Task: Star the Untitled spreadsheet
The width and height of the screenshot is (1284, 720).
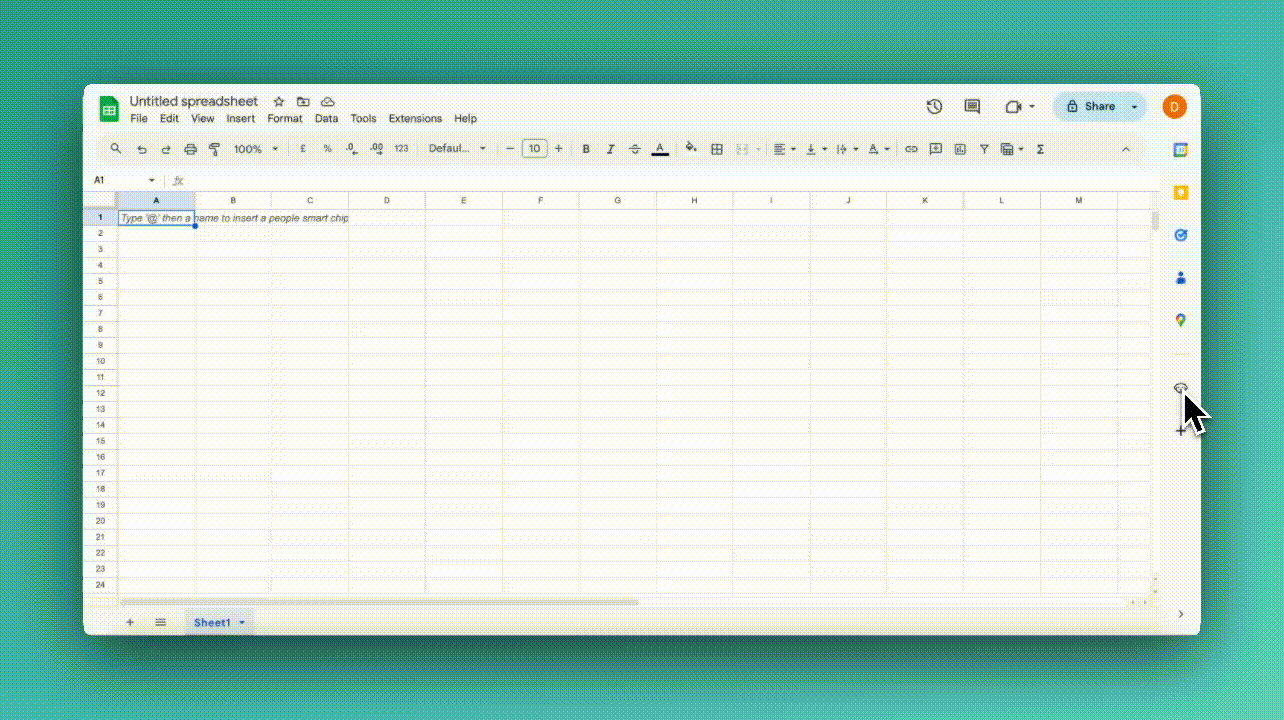Action: pyautogui.click(x=279, y=102)
